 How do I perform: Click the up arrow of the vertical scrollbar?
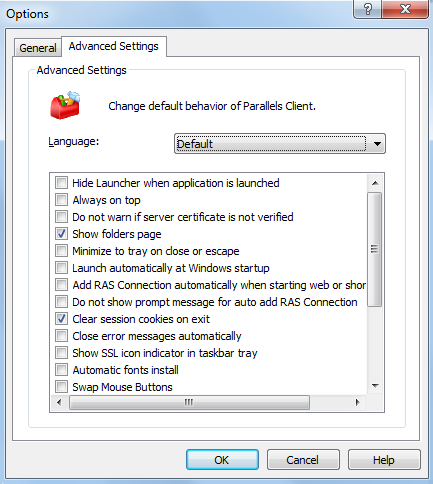(375, 183)
